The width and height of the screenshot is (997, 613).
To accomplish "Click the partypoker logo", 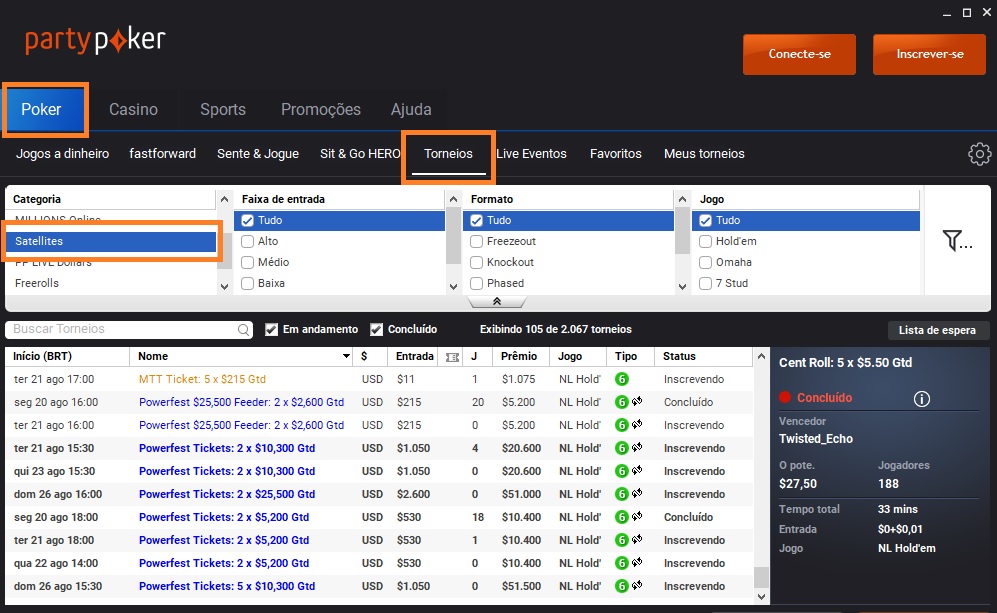I will click(x=95, y=41).
